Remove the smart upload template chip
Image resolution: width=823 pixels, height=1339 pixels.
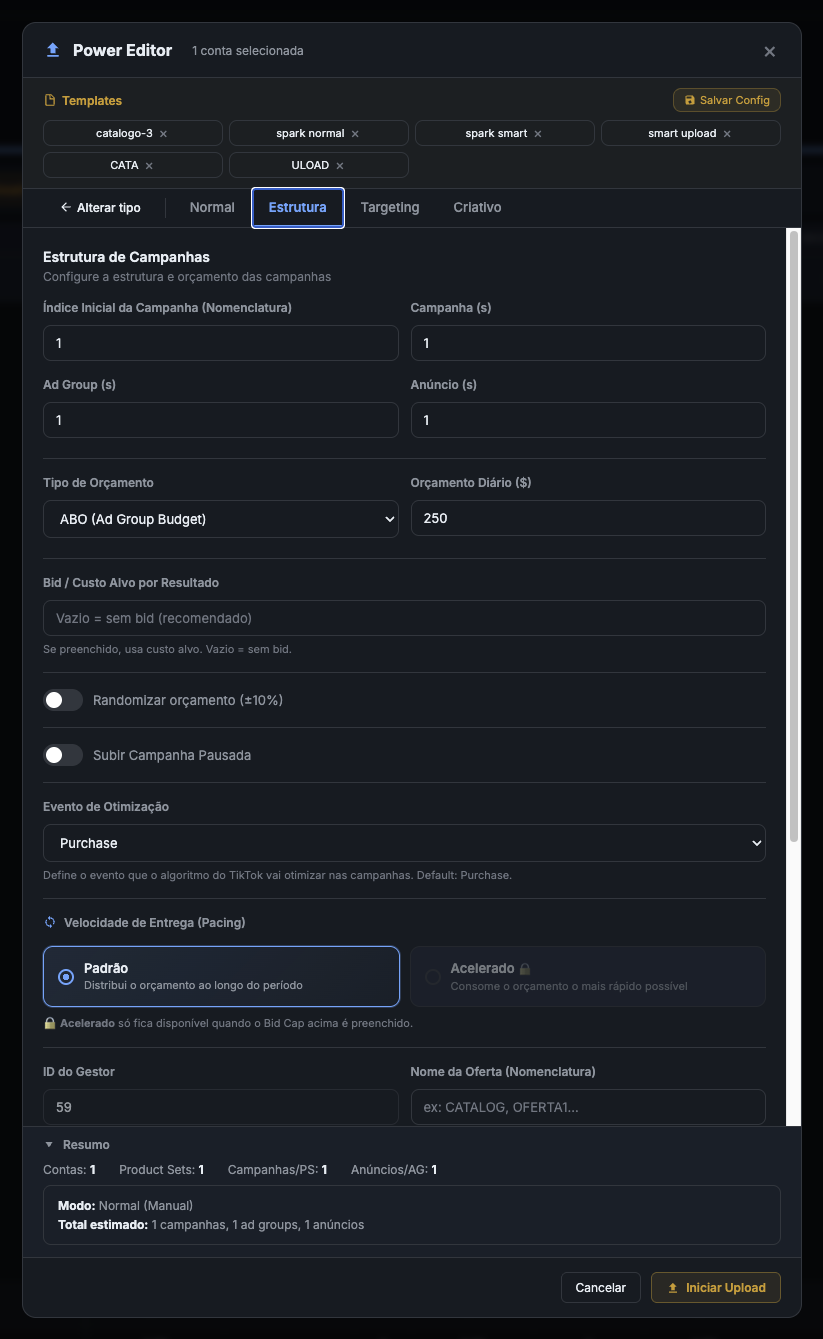727,134
